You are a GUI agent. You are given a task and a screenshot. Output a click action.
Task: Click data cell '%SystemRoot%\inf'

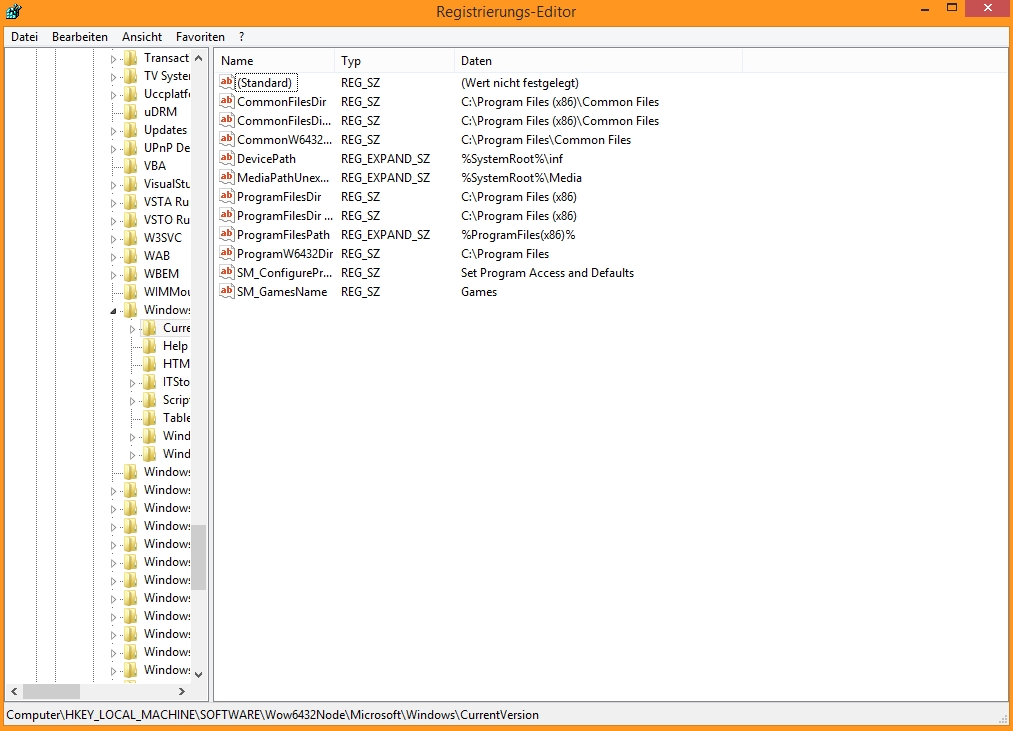(512, 158)
